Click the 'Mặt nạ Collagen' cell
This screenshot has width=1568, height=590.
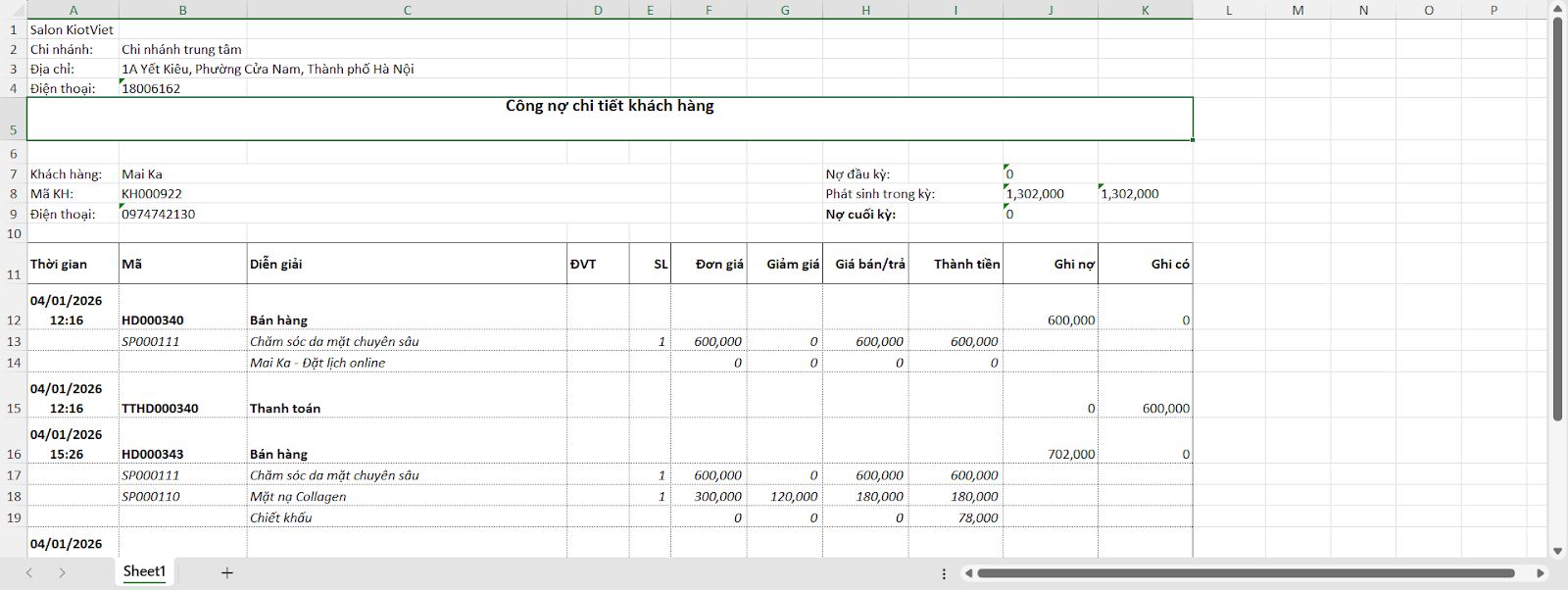coord(407,496)
